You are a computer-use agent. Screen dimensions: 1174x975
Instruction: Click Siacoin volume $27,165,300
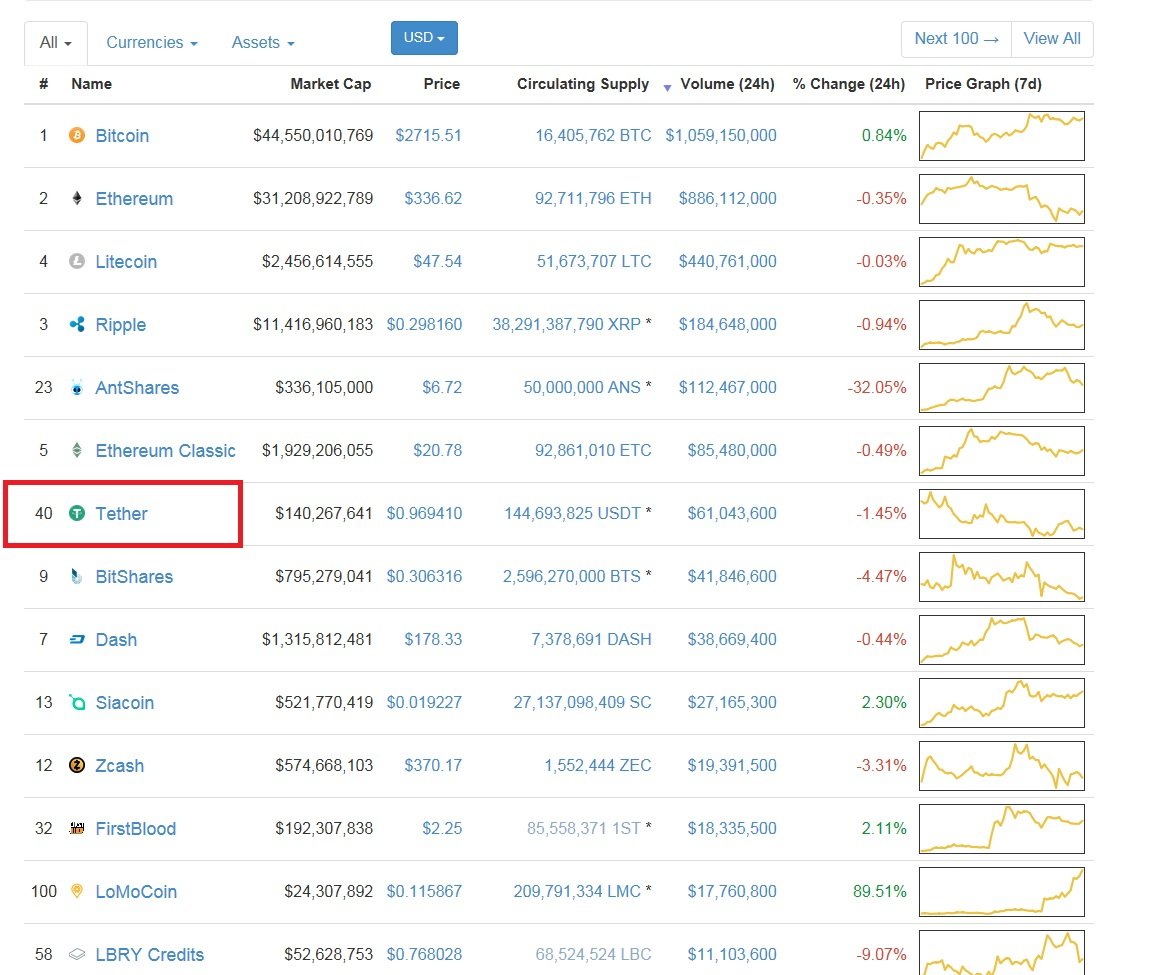tap(732, 702)
